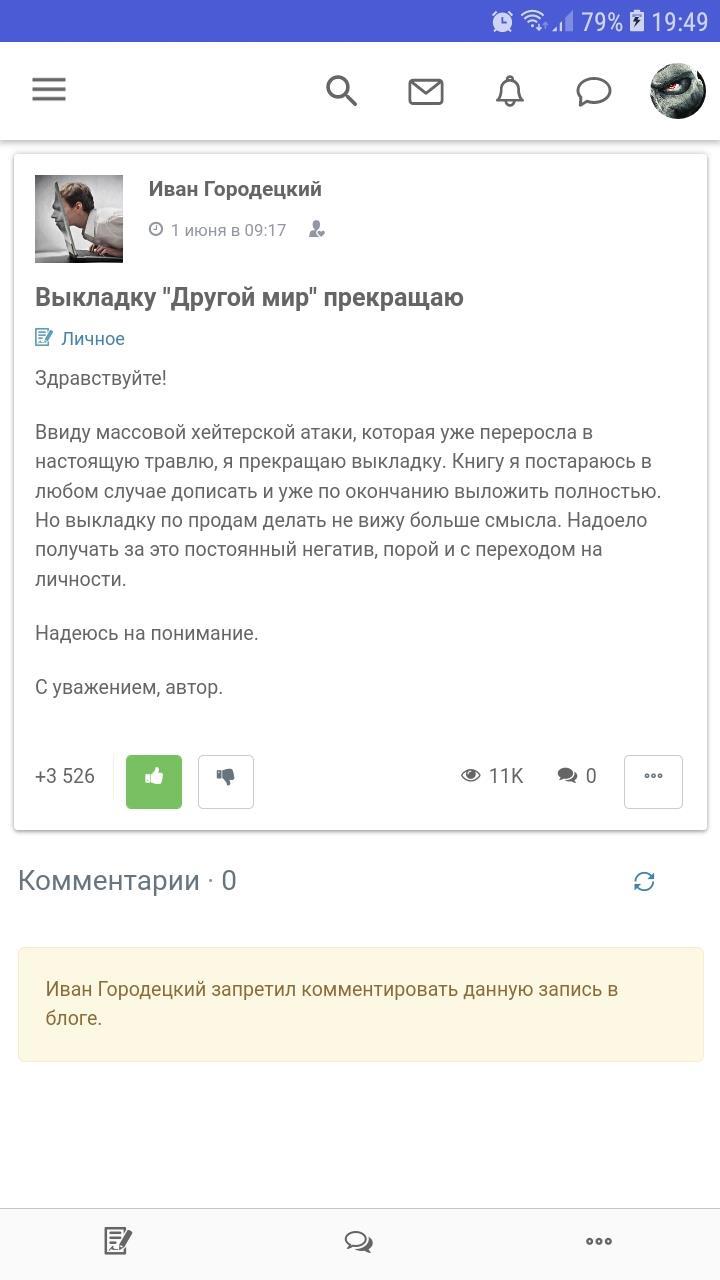This screenshot has height=1280, width=720.
Task: Open notifications bell icon
Action: tap(510, 92)
